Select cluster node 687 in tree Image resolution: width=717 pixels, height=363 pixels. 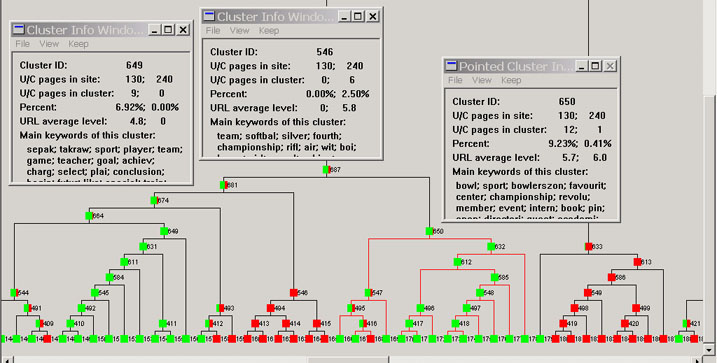(x=326, y=170)
